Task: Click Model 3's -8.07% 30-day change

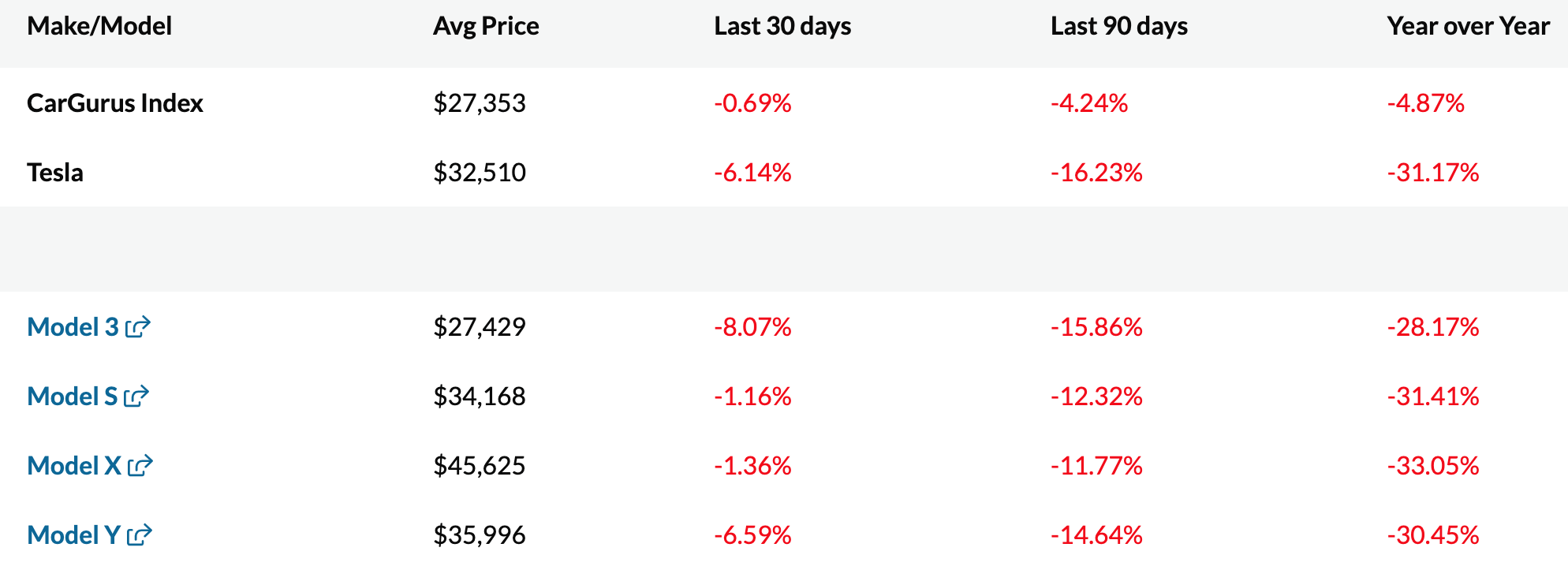Action: pos(752,327)
